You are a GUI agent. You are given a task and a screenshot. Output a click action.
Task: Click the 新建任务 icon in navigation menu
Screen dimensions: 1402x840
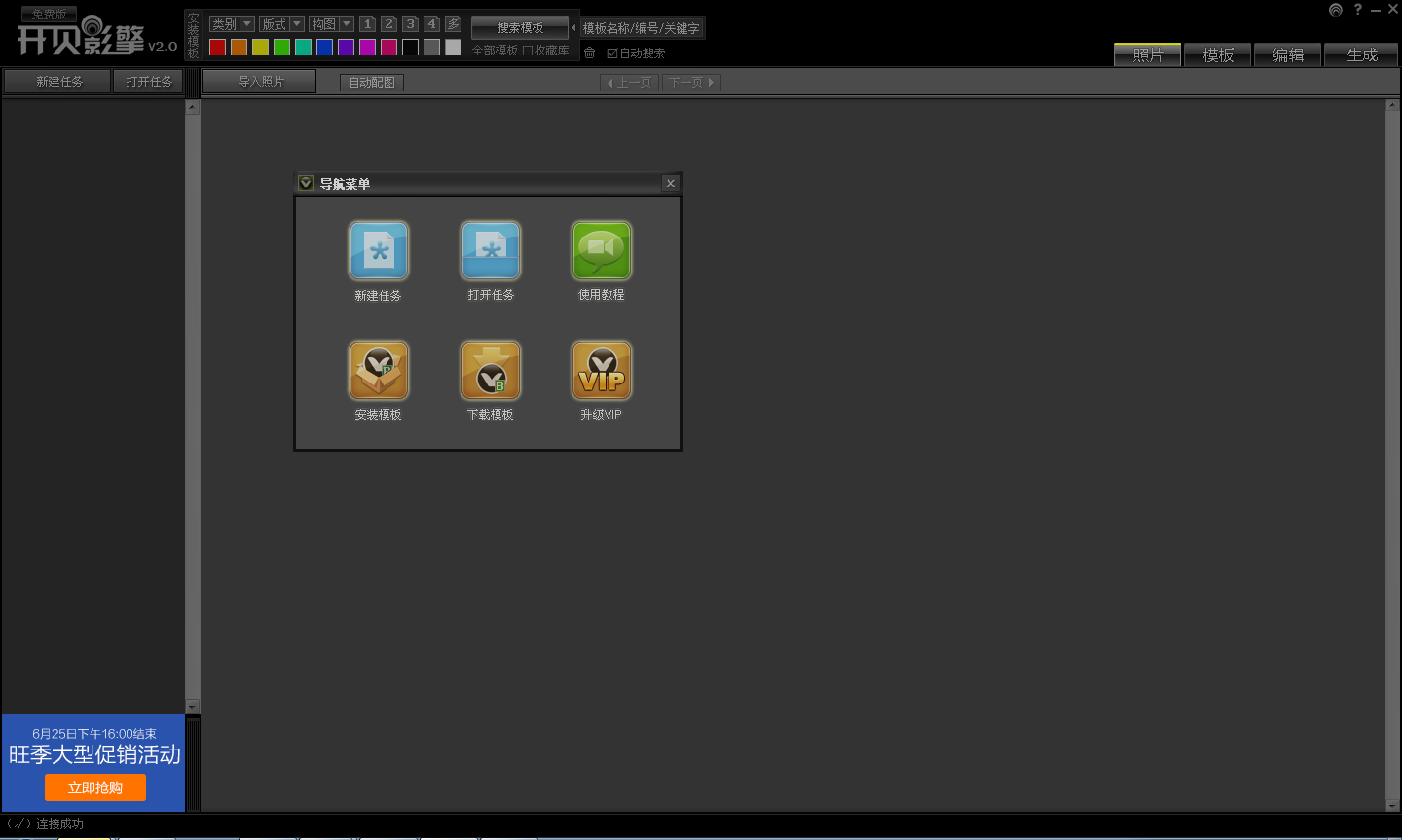(379, 251)
